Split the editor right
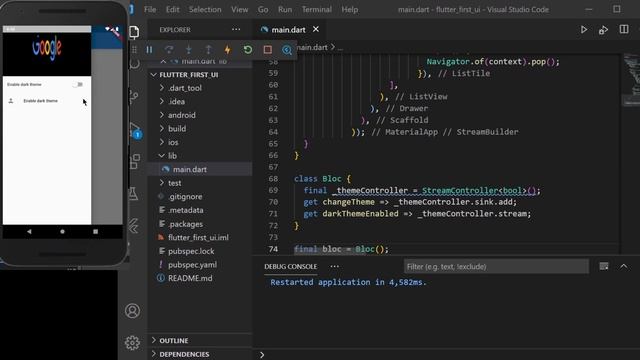This screenshot has height=360, width=640. [x=624, y=29]
